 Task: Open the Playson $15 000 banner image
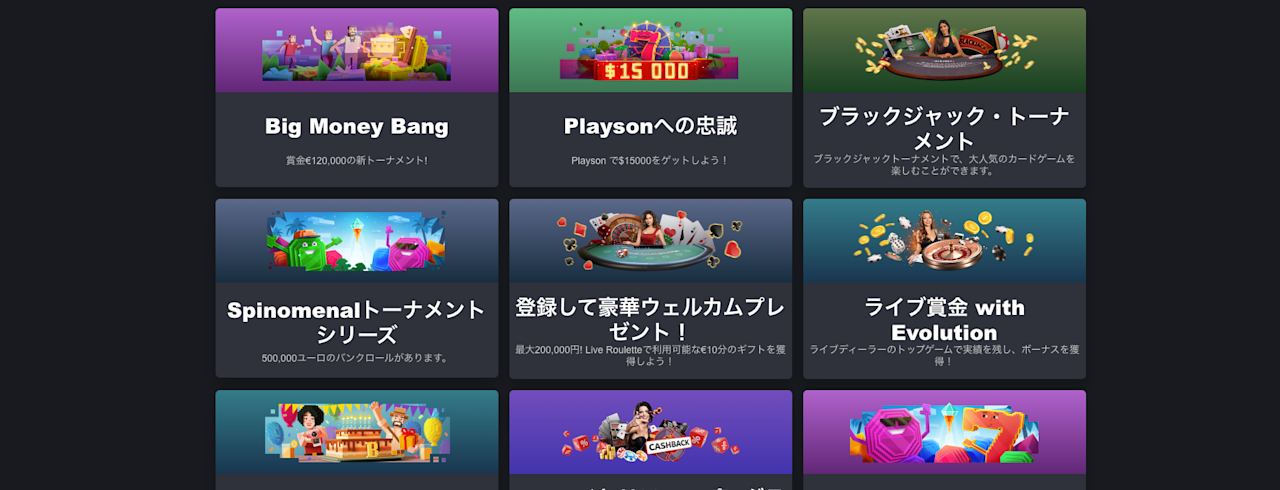(x=650, y=50)
